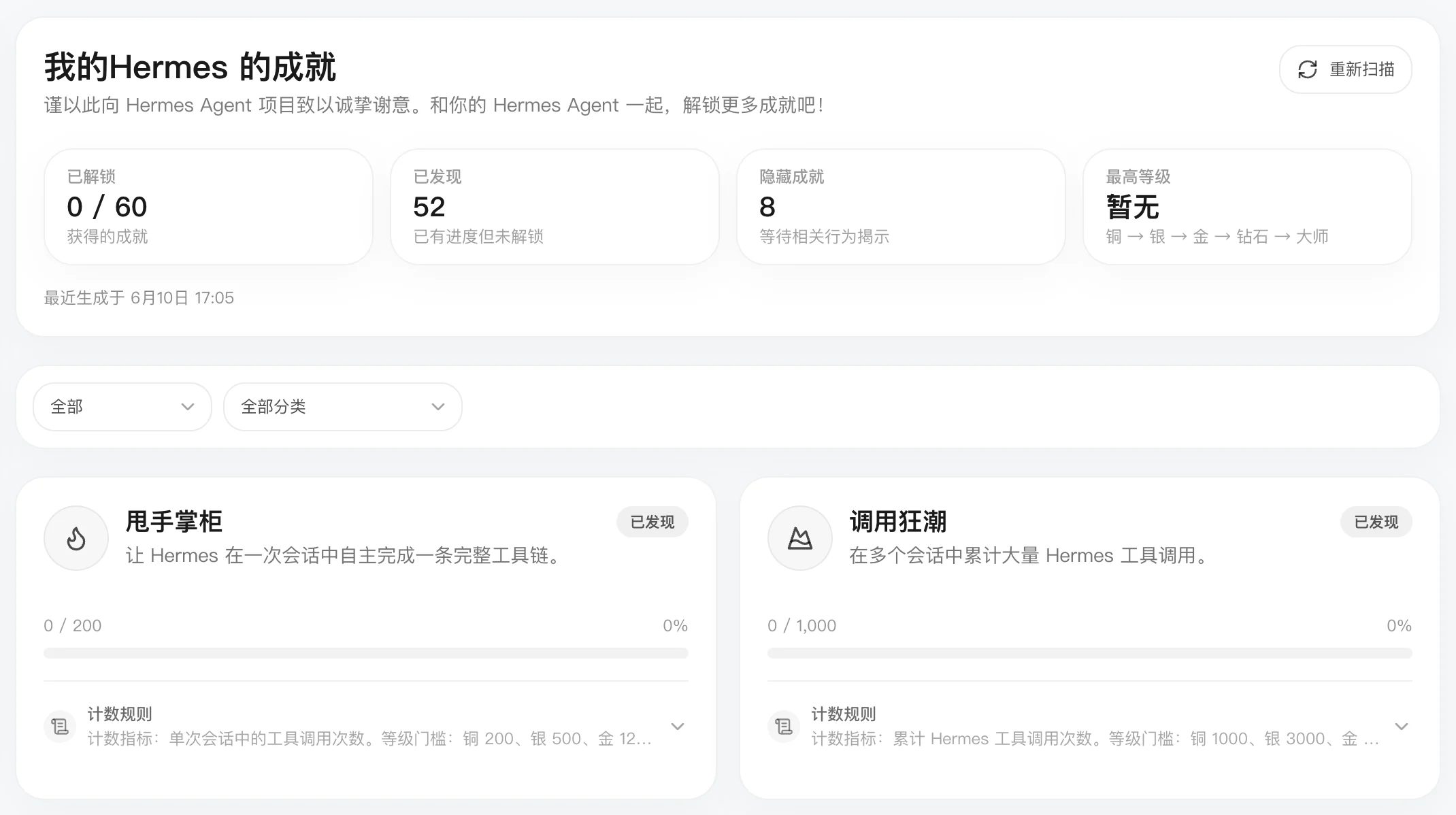This screenshot has height=815, width=1456.
Task: Click the 重新扫描 rescan button
Action: point(1345,69)
